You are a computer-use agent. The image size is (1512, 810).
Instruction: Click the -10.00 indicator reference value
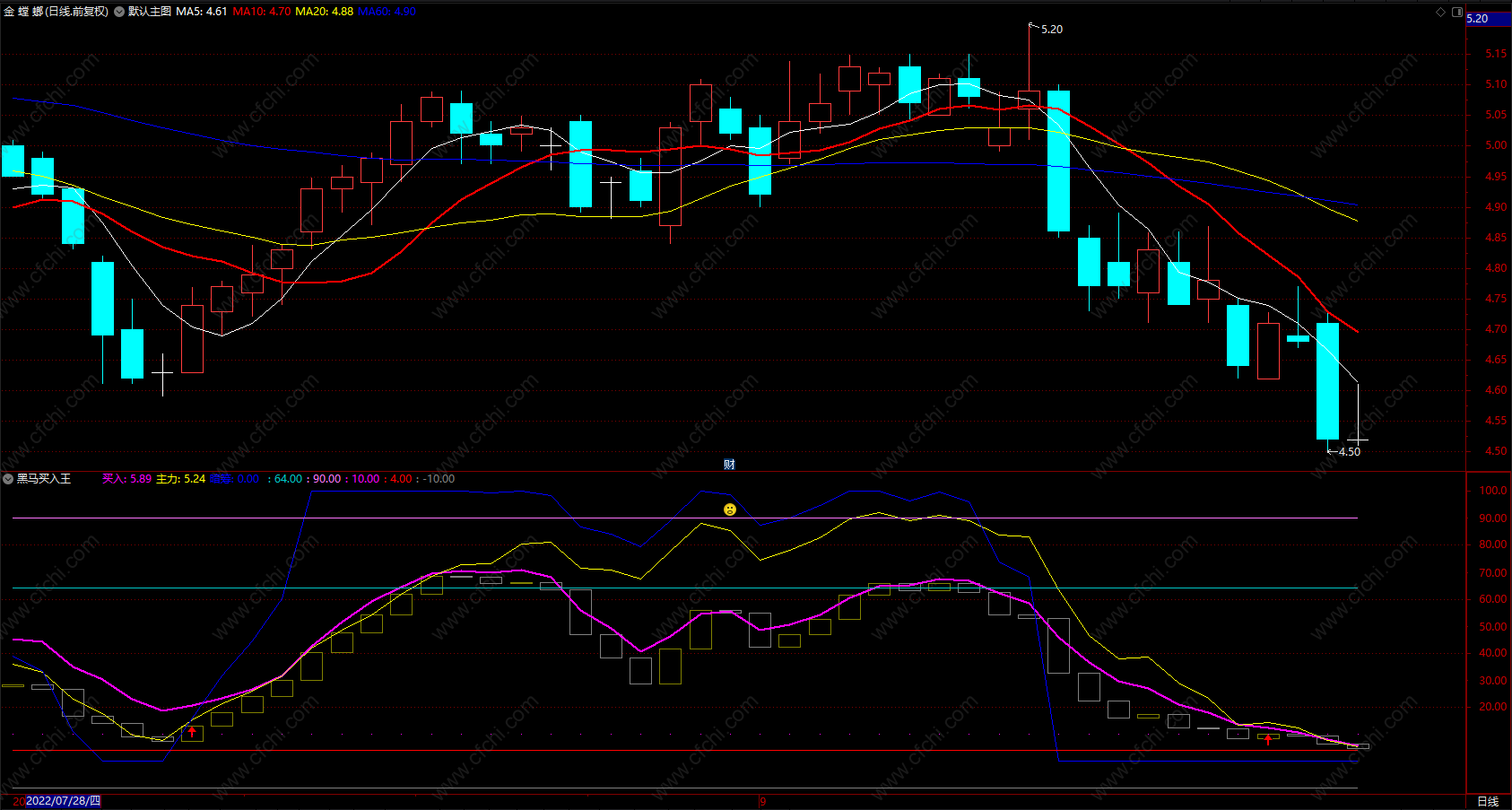pos(439,479)
